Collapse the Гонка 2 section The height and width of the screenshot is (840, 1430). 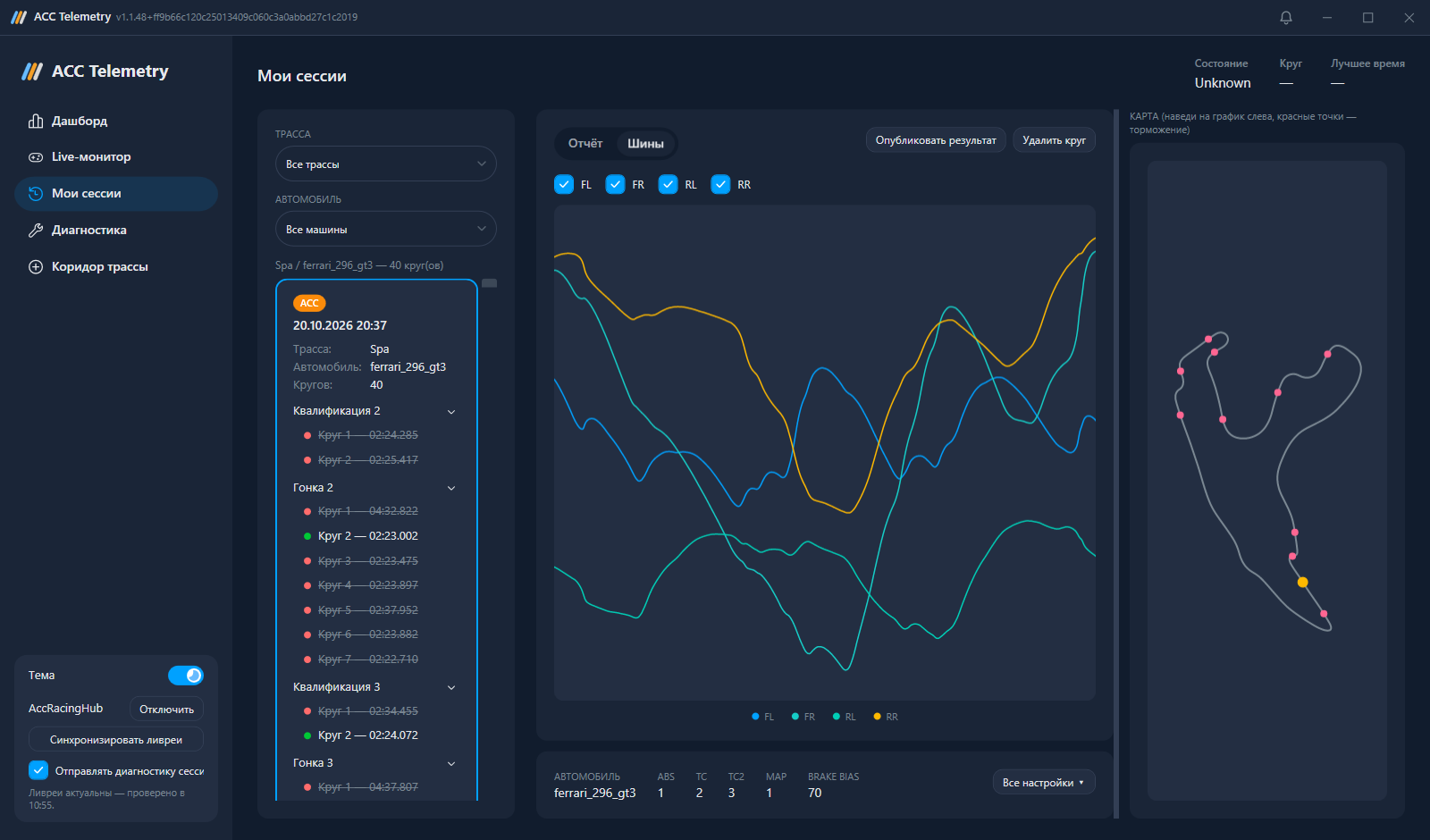click(x=451, y=488)
